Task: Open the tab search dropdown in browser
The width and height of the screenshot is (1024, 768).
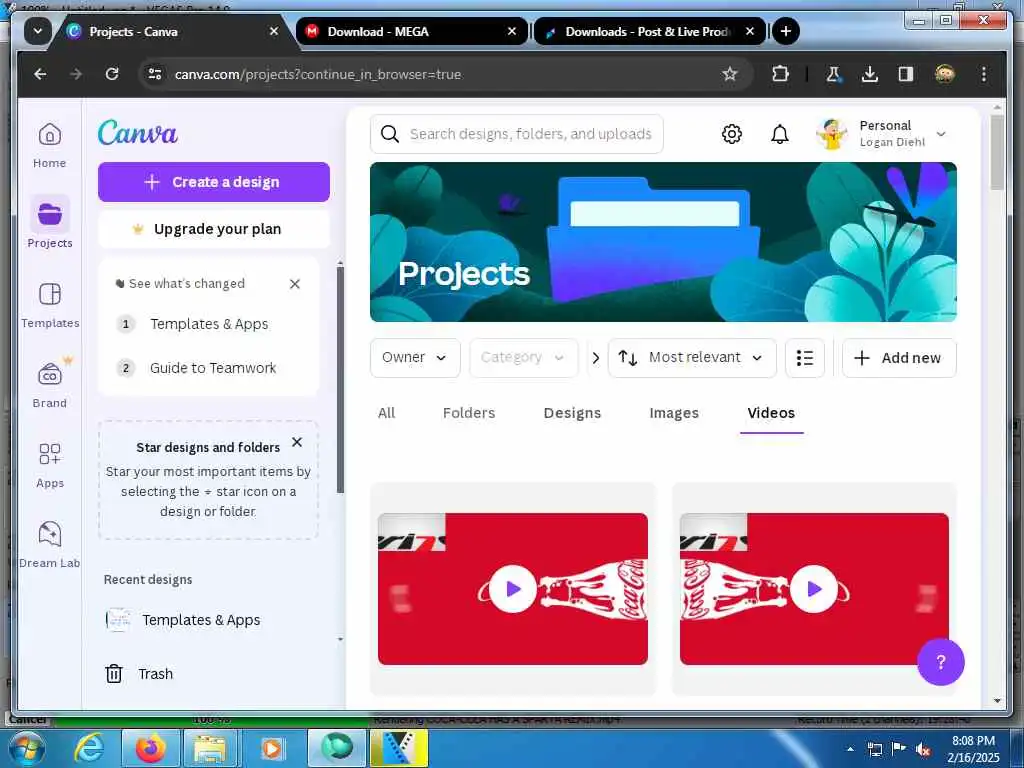Action: point(38,31)
